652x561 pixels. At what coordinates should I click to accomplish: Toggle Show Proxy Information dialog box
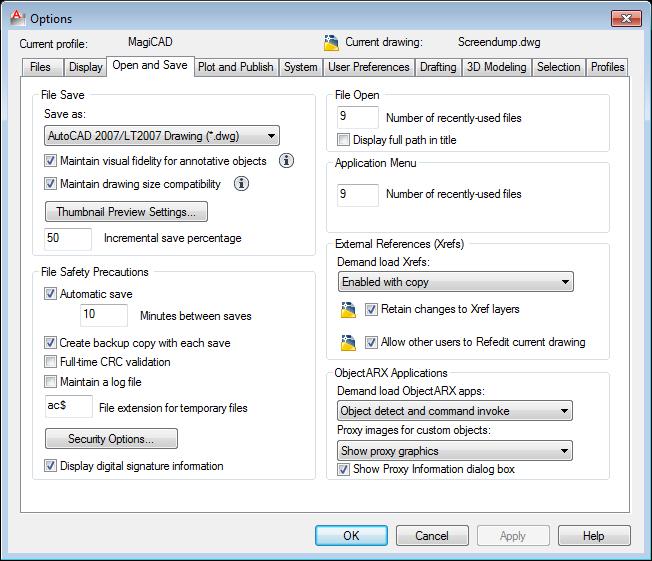343,469
